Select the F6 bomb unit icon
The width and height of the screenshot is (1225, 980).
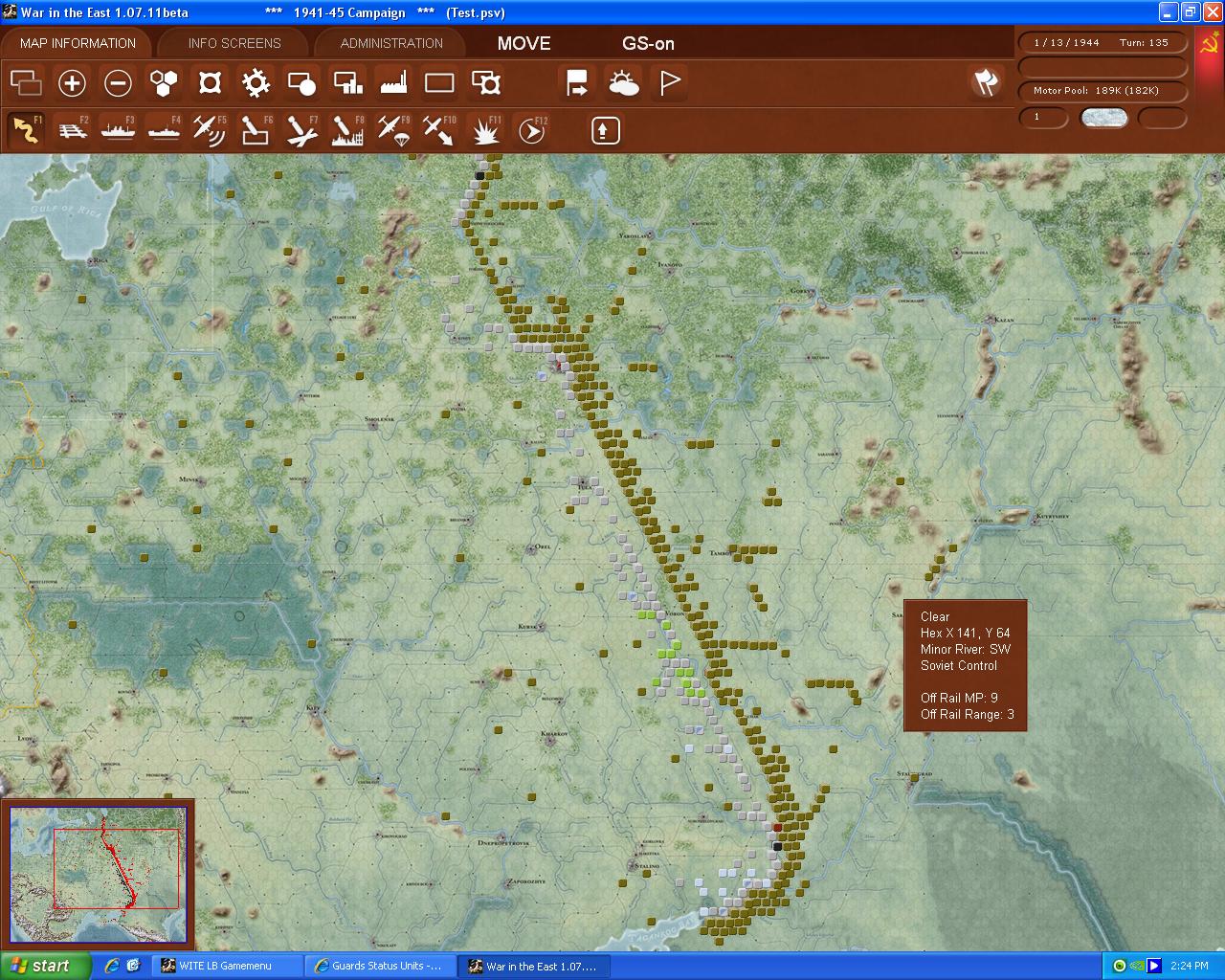(256, 130)
